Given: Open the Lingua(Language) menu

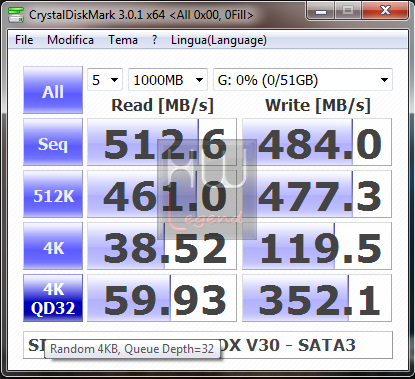Looking at the screenshot, I should (x=219, y=40).
